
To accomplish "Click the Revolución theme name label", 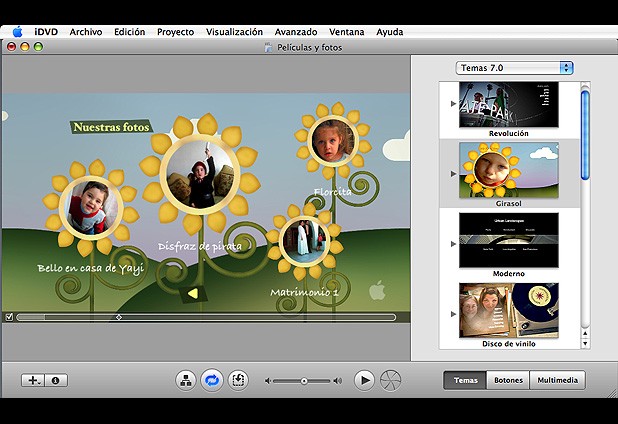I will (x=509, y=134).
